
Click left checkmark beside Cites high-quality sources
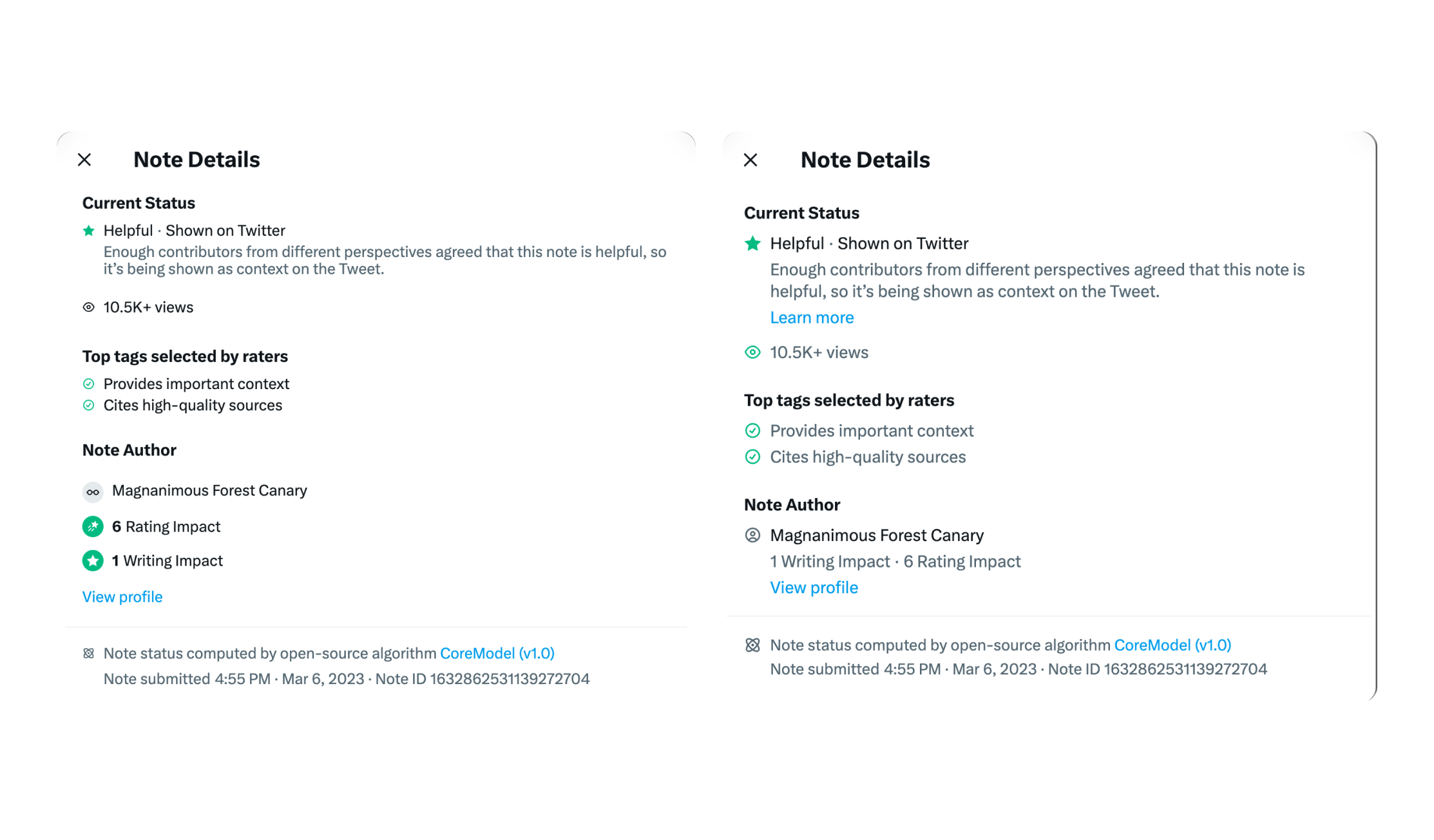(89, 405)
